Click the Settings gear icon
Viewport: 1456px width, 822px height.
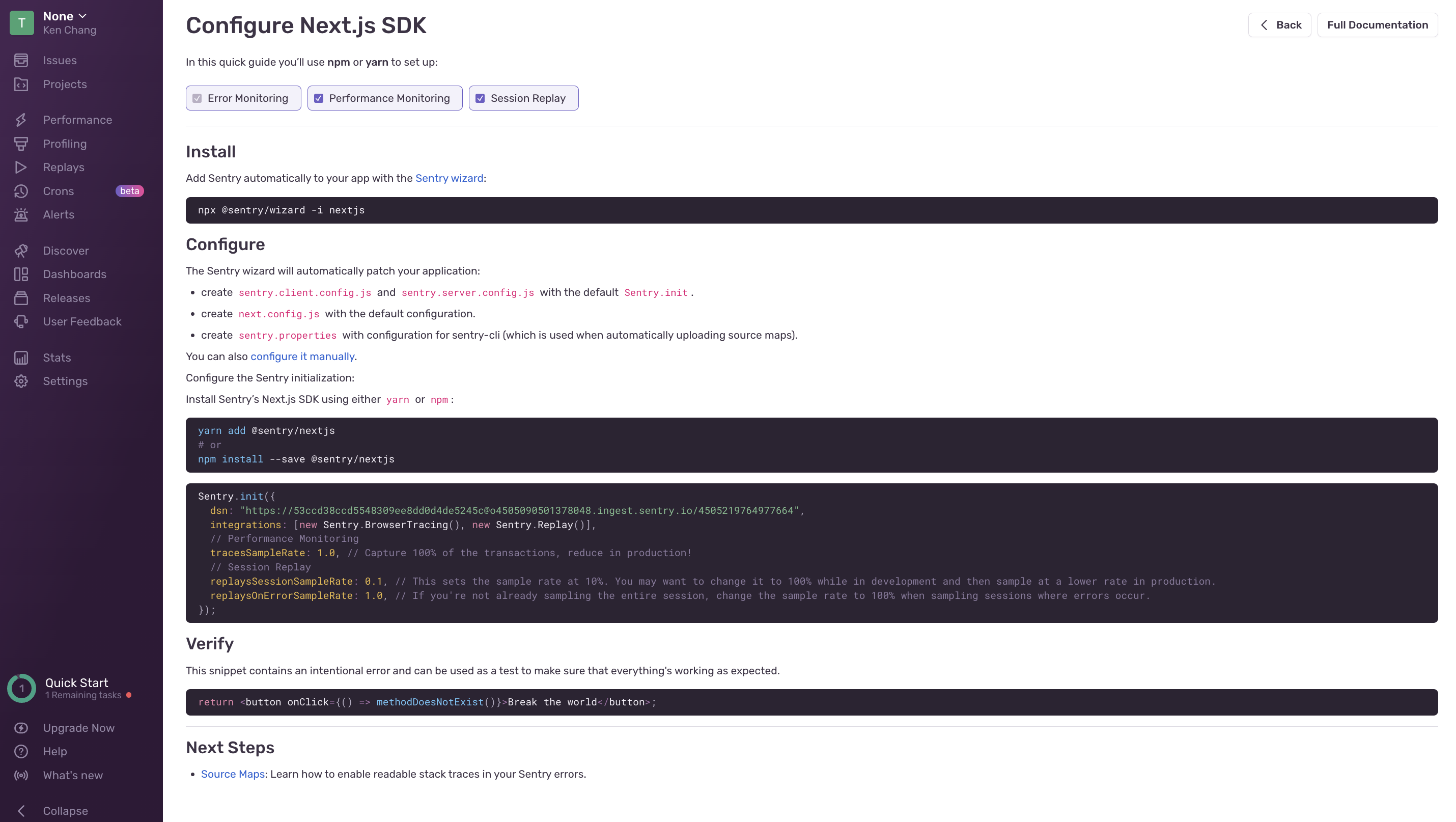click(21, 381)
